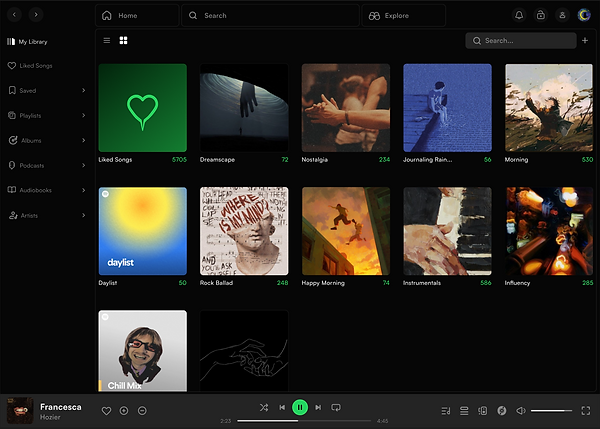The height and width of the screenshot is (429, 600).
Task: Open Liked Songs in sidebar
Action: pos(30,66)
